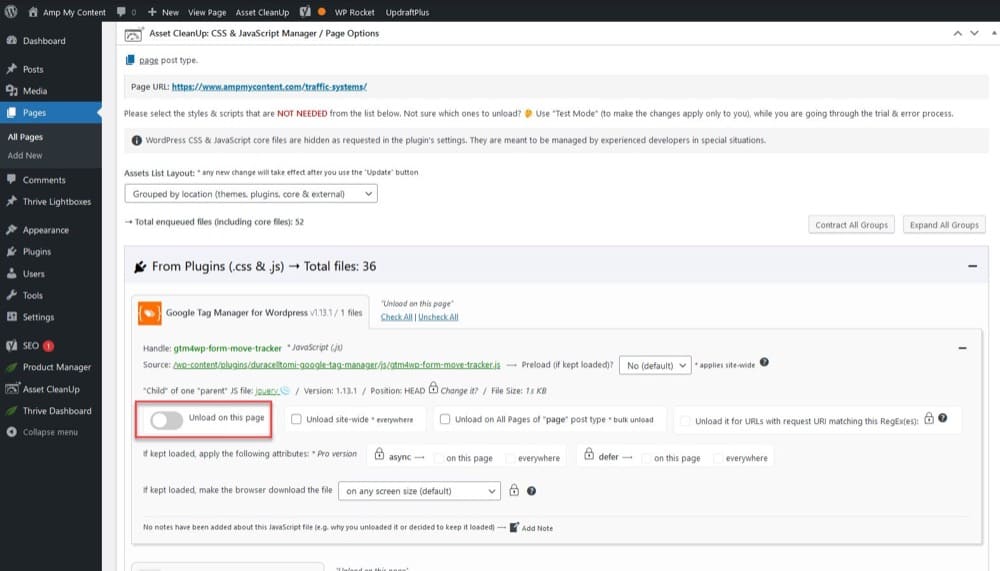This screenshot has height=571, width=1000.
Task: Click the Tools wrench icon in sidebar
Action: click(11, 295)
